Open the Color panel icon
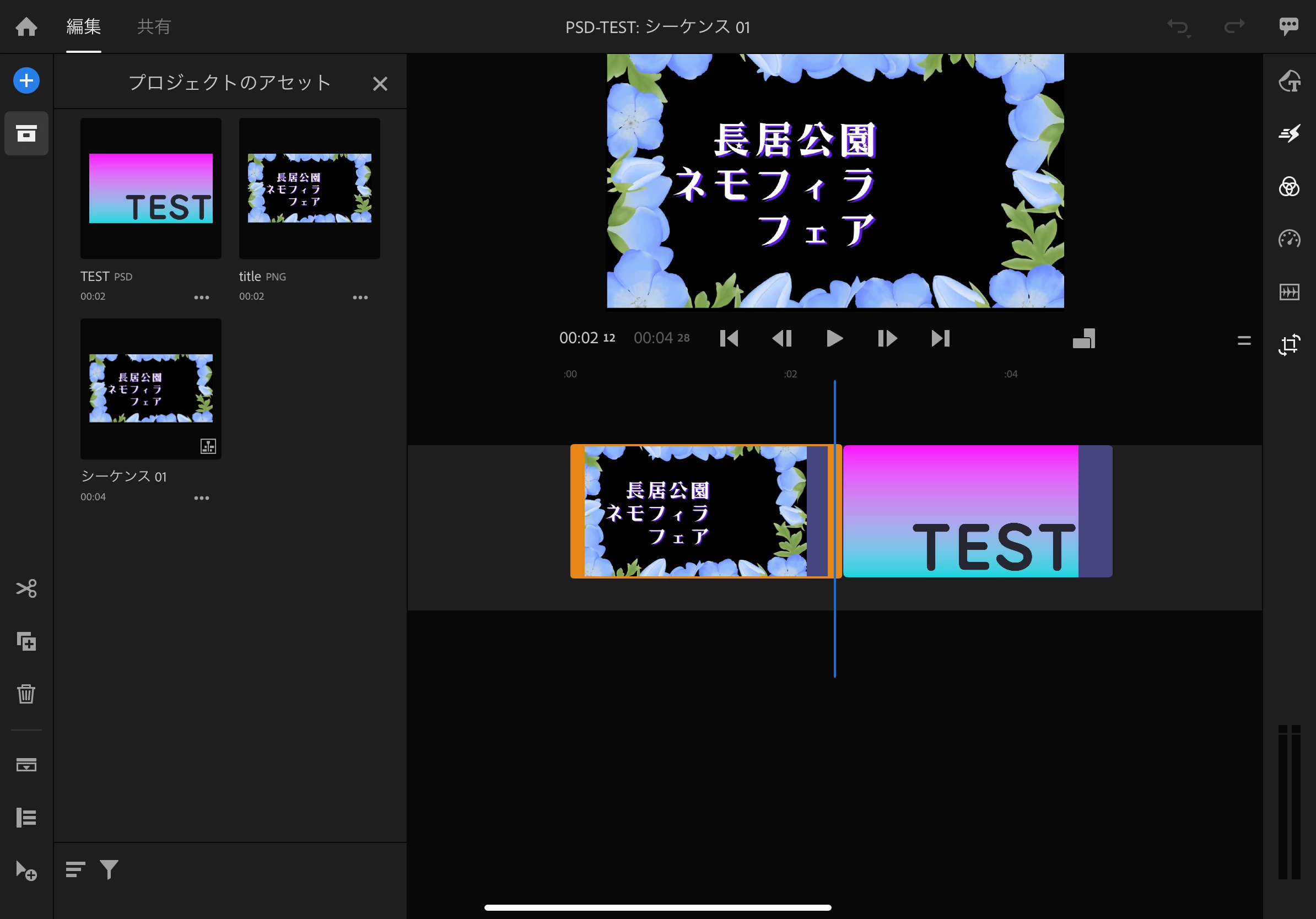 pos(1289,186)
